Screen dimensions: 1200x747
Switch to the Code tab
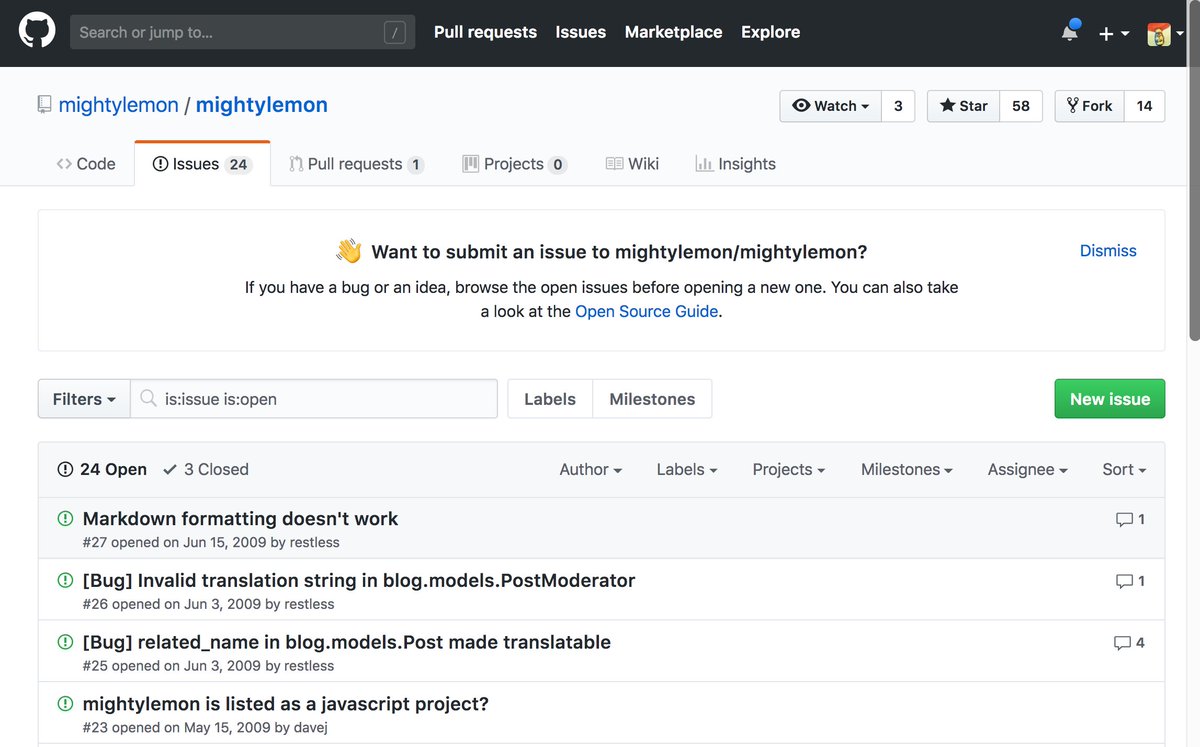click(86, 164)
